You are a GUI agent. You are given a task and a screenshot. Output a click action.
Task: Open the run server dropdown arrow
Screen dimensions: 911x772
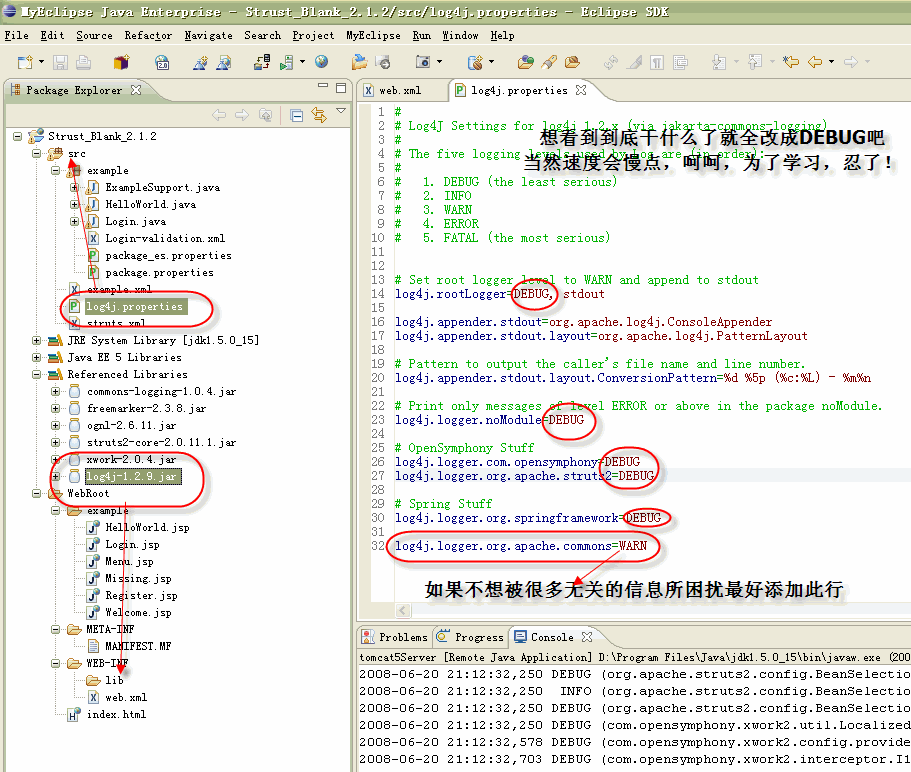tap(302, 62)
